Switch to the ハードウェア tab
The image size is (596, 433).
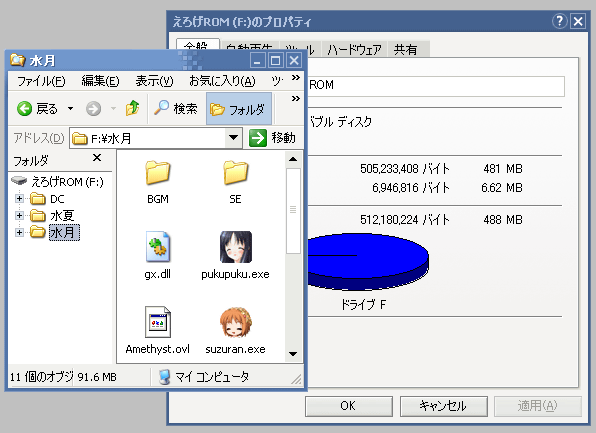click(354, 49)
